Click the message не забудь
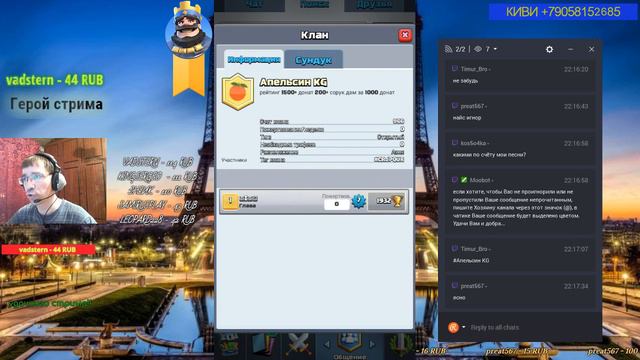This screenshot has width=640, height=360. coord(465,81)
